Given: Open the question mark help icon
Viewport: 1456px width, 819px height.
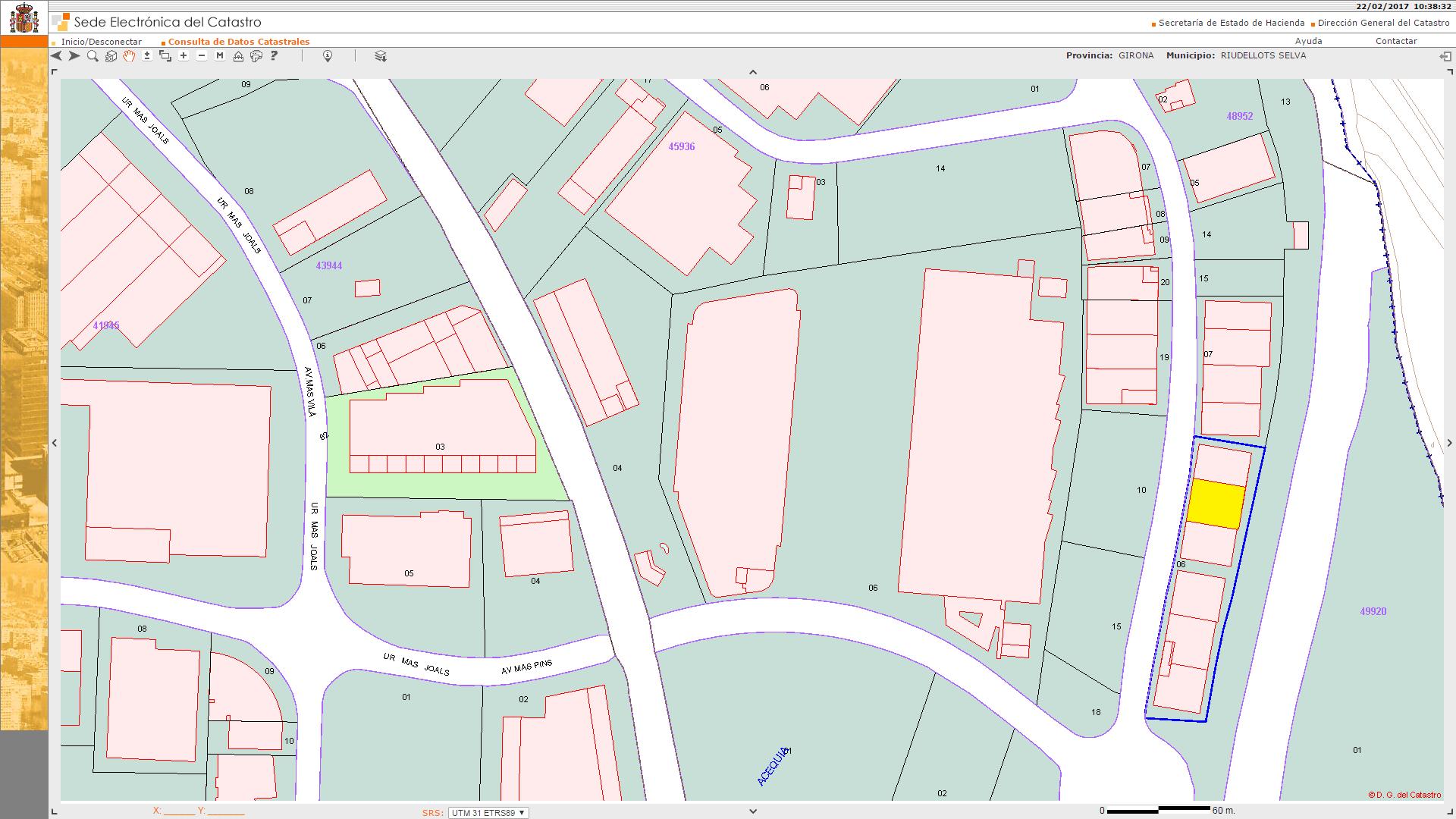Looking at the screenshot, I should tap(275, 56).
